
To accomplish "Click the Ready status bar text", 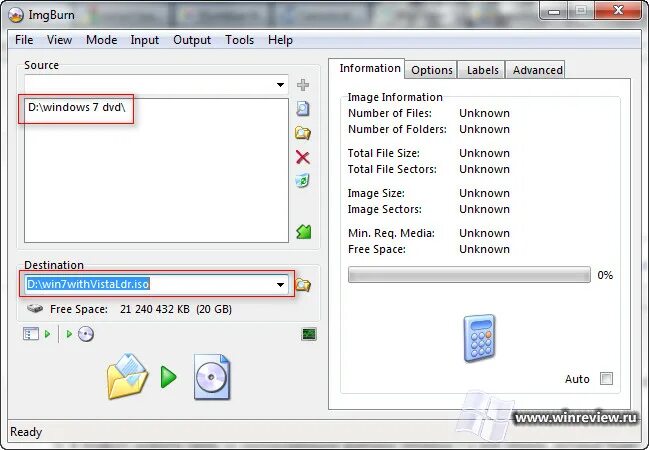I will tap(26, 432).
